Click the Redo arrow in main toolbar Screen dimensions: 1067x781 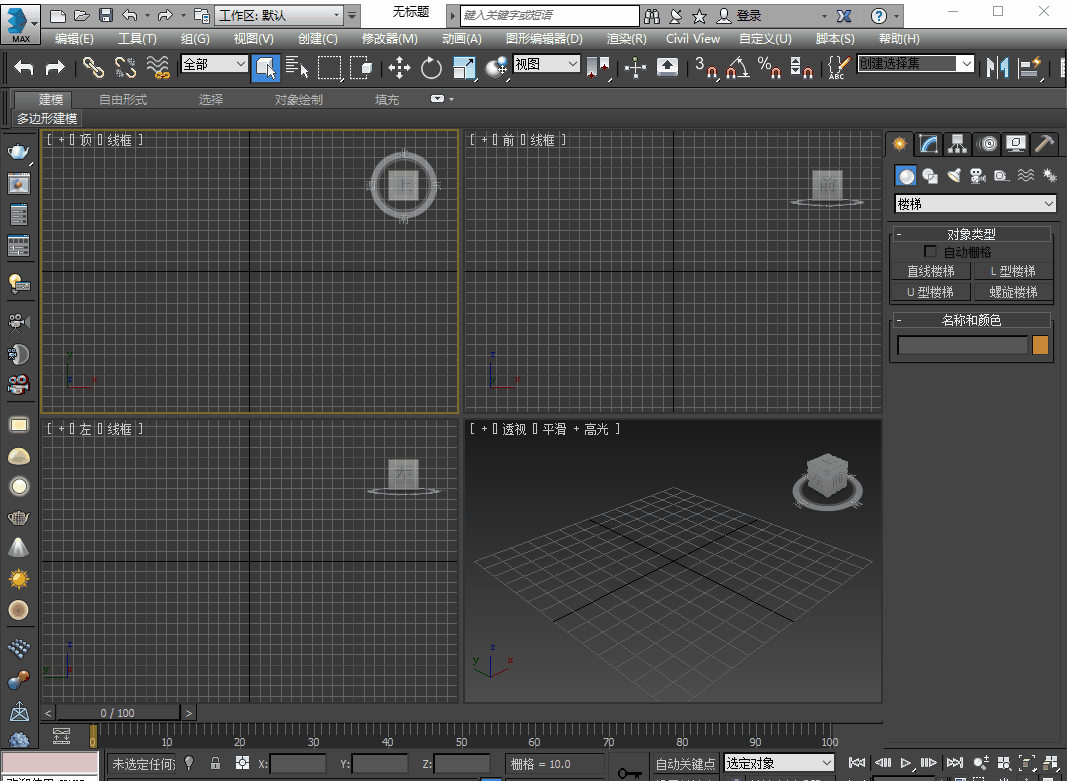pos(55,67)
